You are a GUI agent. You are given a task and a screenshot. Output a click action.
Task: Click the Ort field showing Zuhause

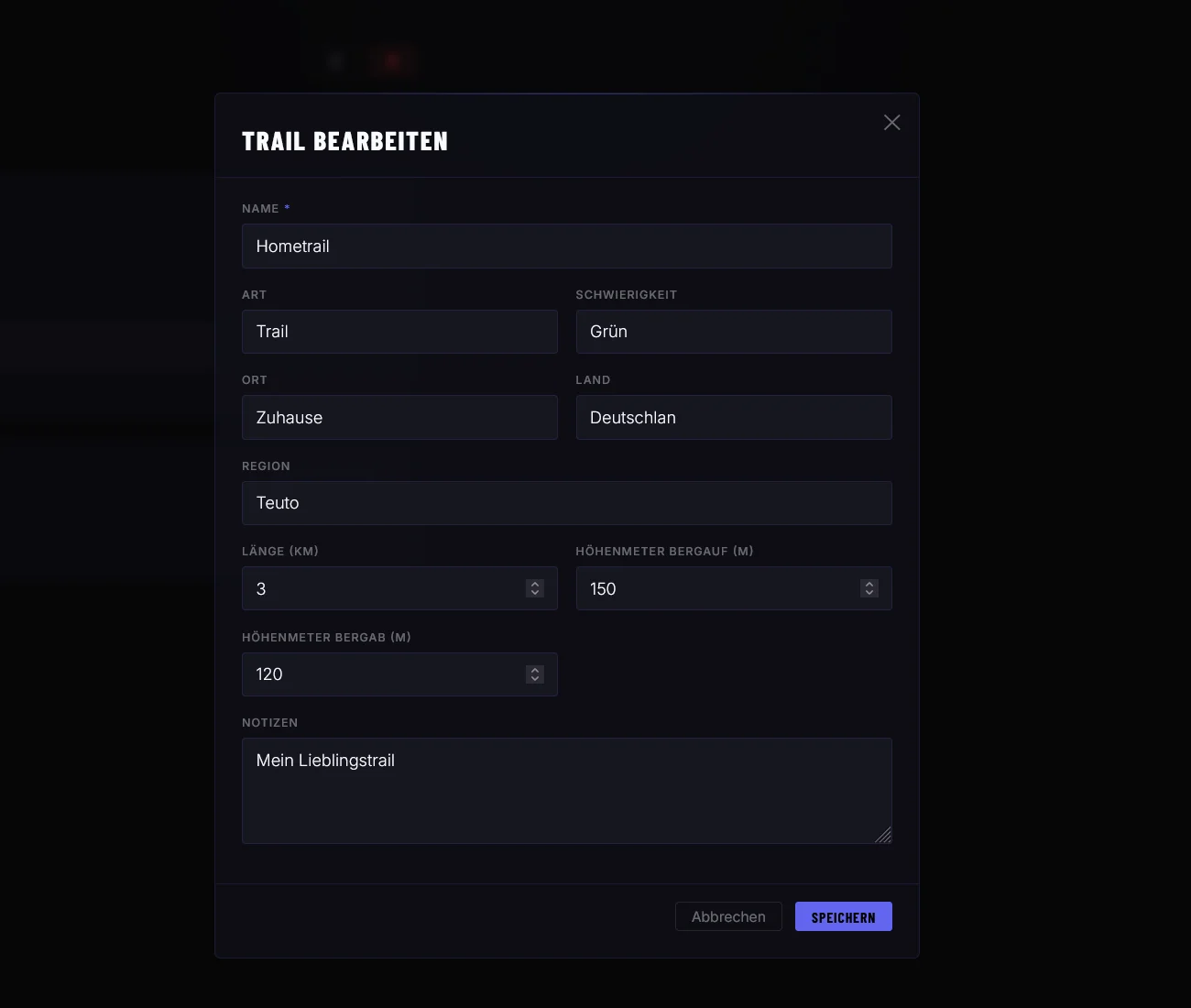(399, 417)
